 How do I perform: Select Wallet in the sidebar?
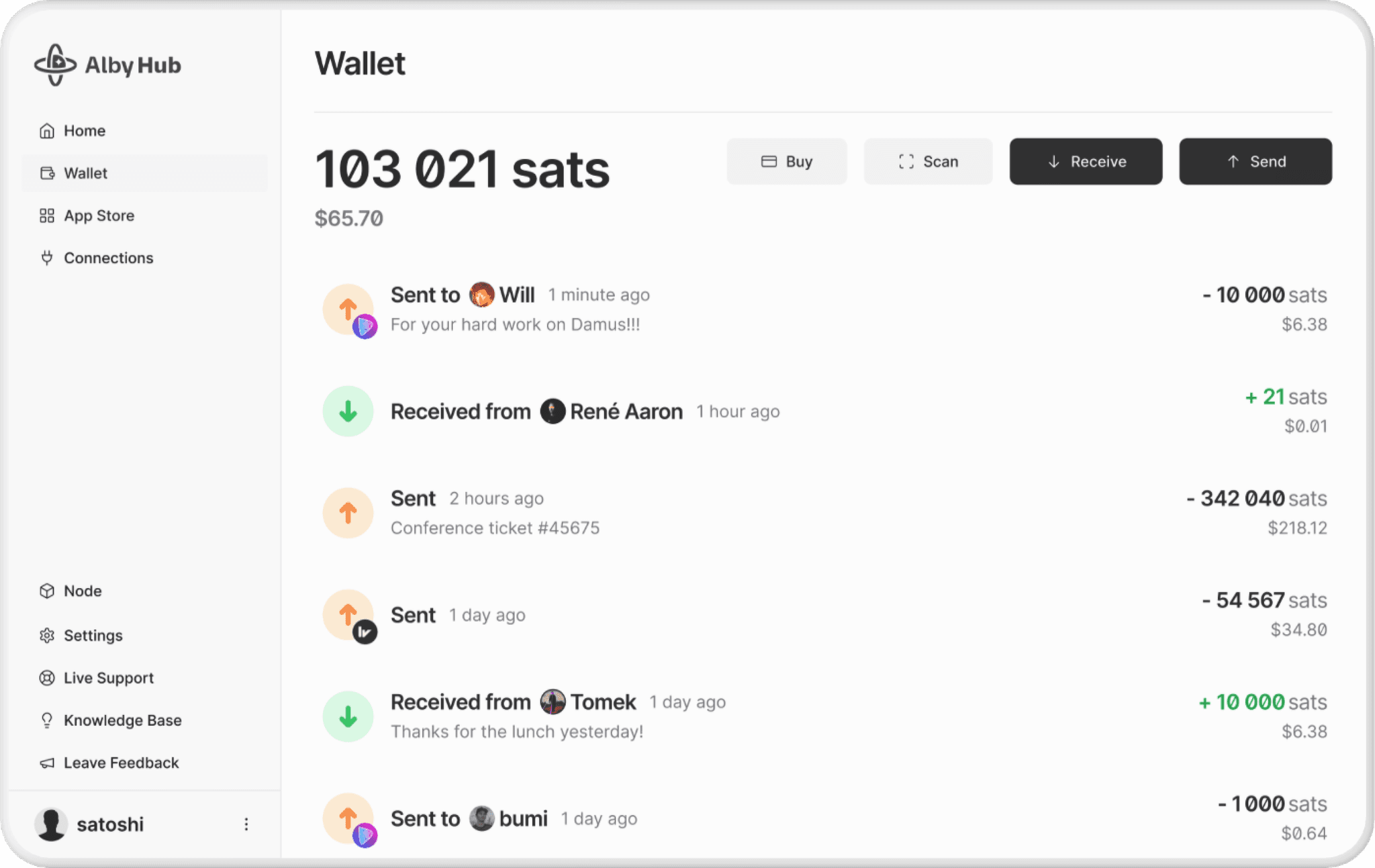[144, 173]
